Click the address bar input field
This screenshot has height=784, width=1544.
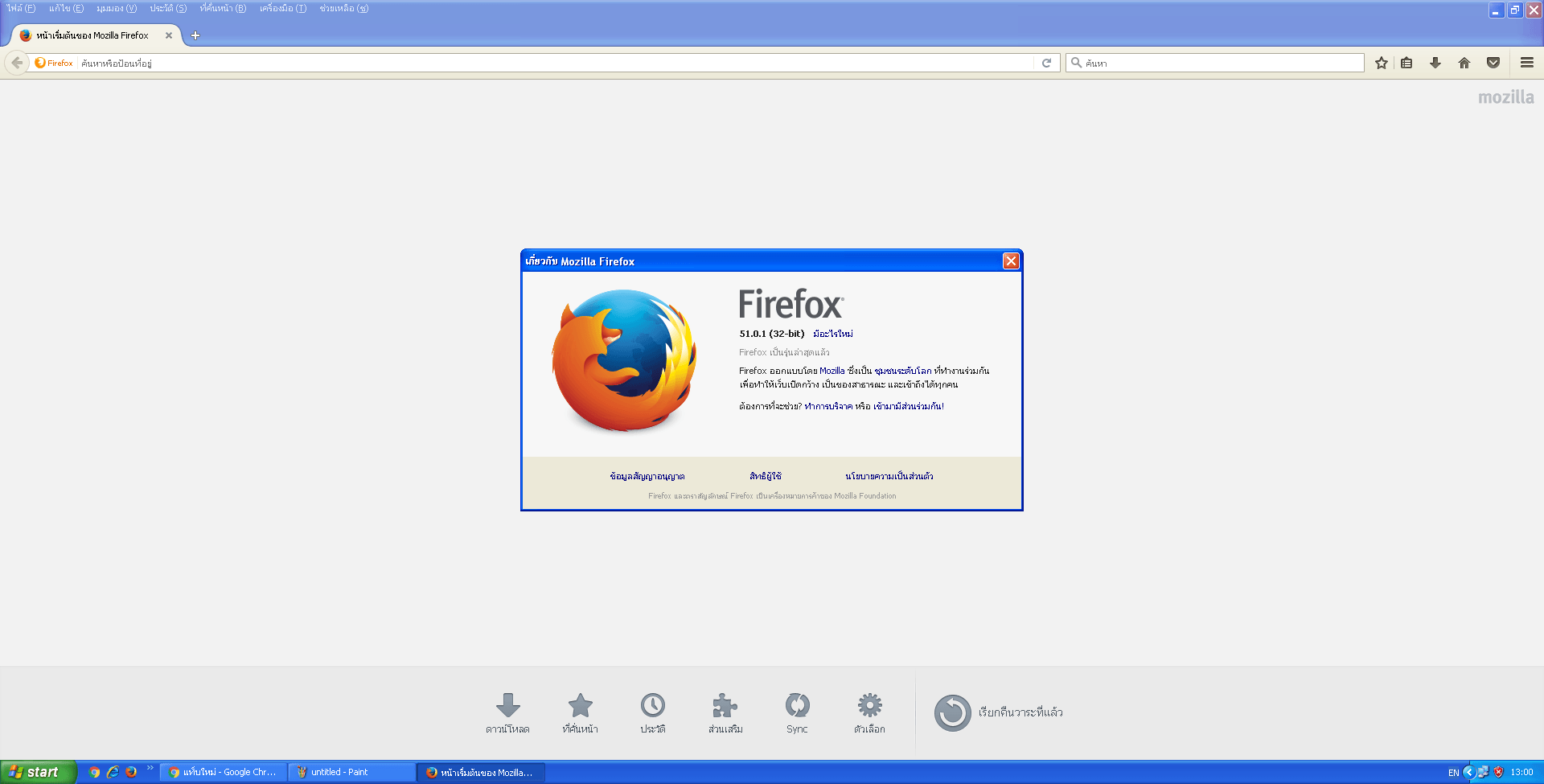[555, 63]
